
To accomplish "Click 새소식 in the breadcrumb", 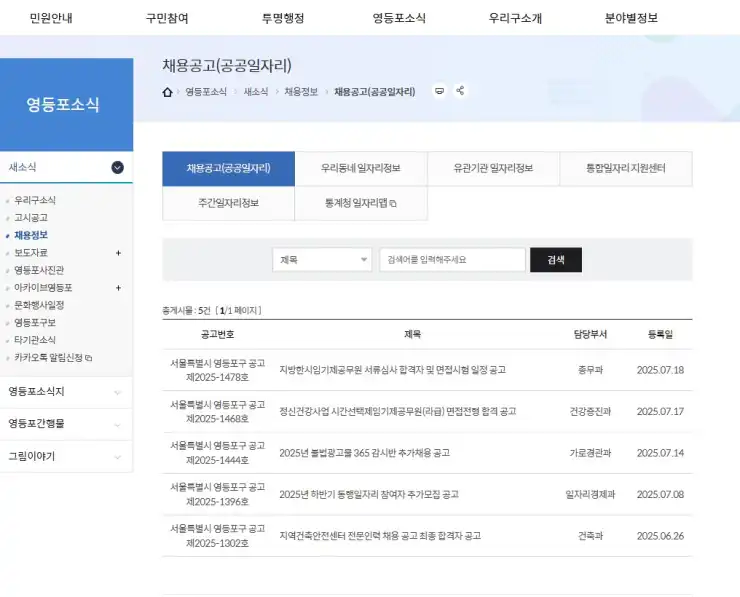I will (x=256, y=92).
